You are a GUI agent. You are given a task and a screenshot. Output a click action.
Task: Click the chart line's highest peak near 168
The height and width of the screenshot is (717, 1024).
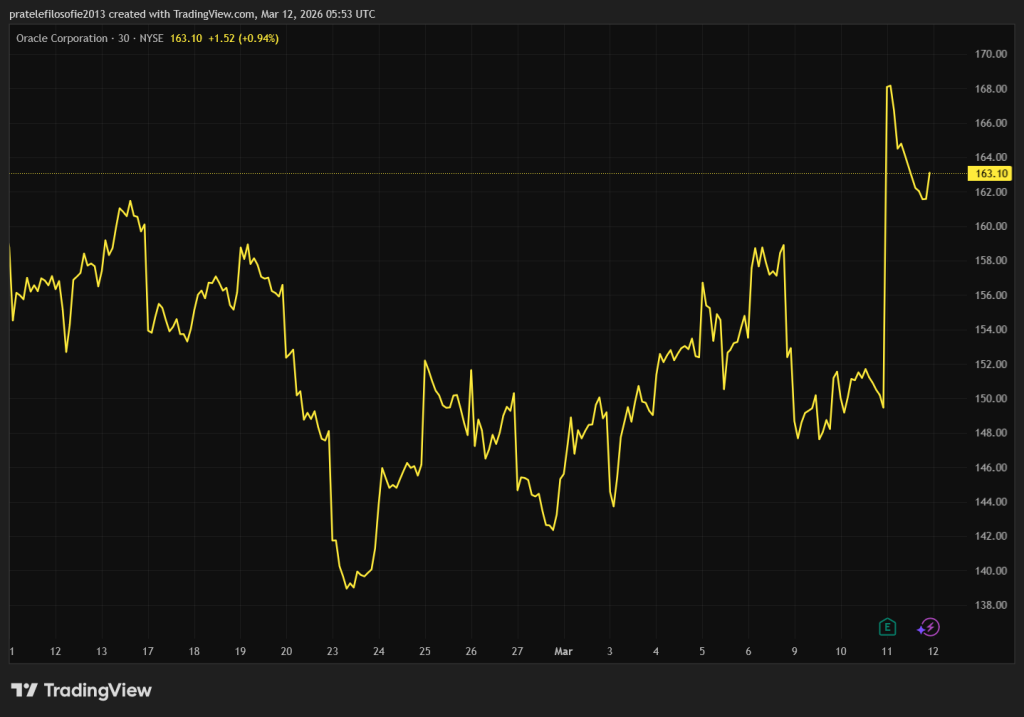(x=889, y=87)
